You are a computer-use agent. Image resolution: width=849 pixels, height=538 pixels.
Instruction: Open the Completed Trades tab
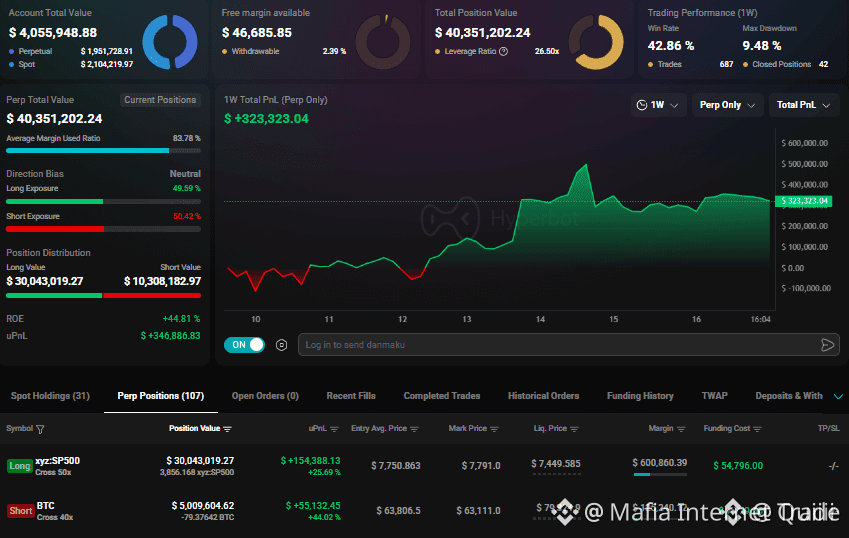pos(442,396)
